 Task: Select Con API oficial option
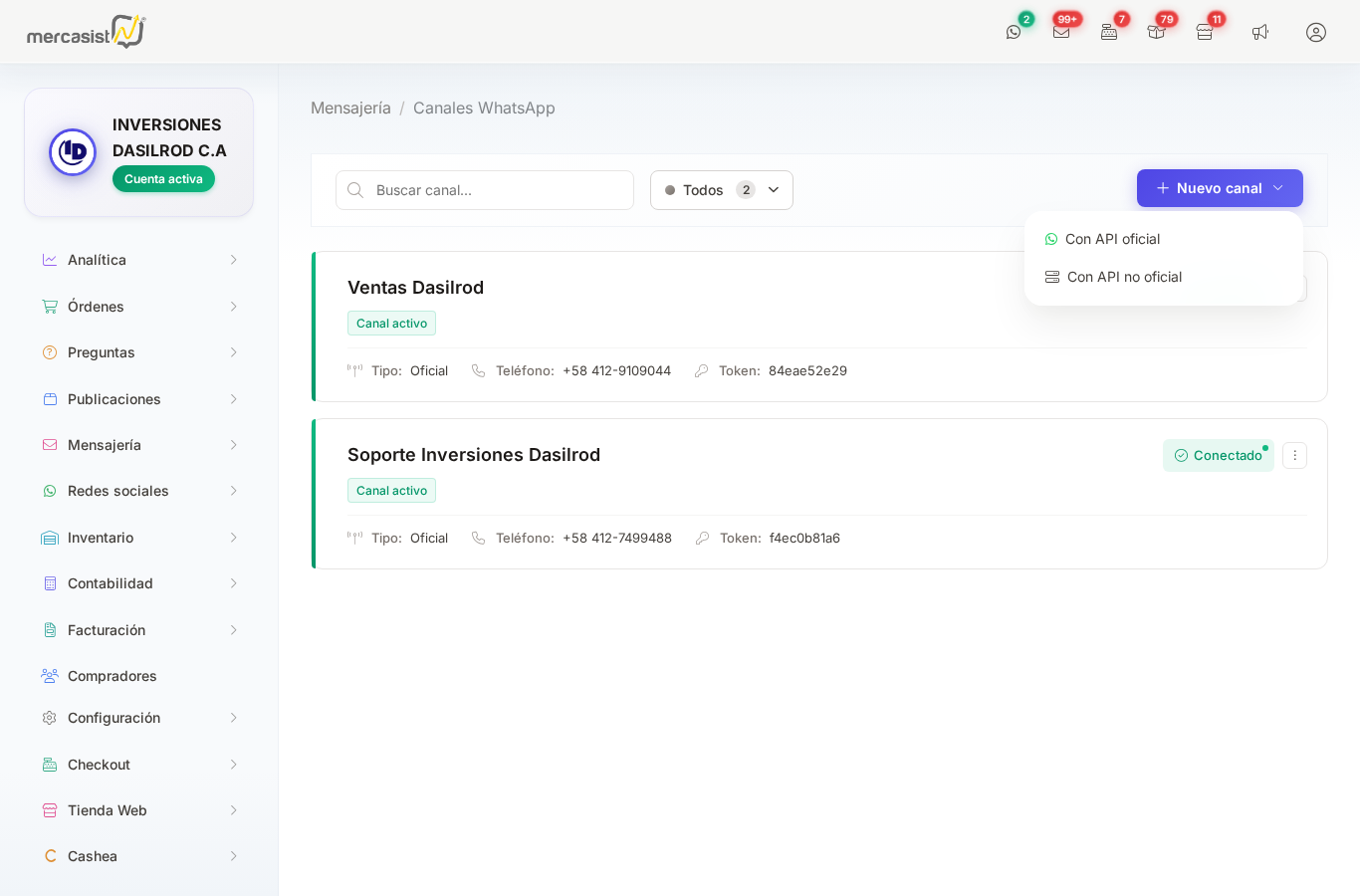tap(1112, 239)
